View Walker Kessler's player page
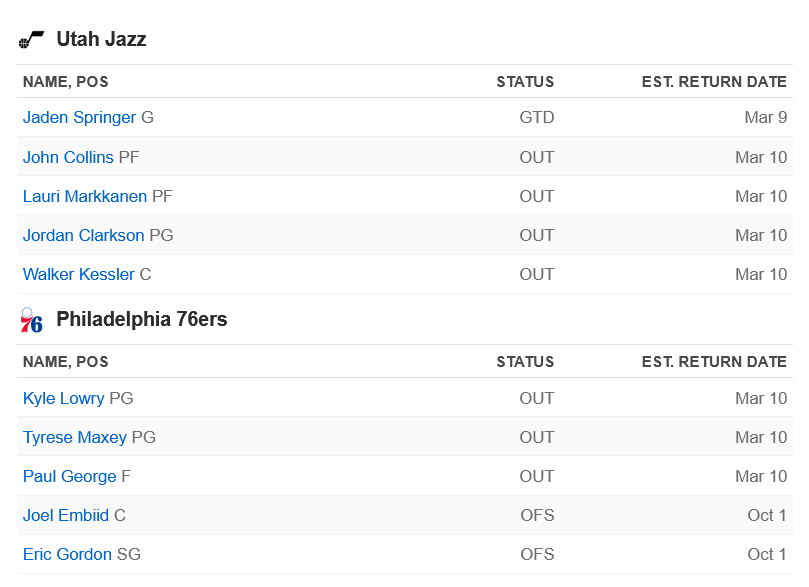This screenshot has height=587, width=809. [x=78, y=274]
